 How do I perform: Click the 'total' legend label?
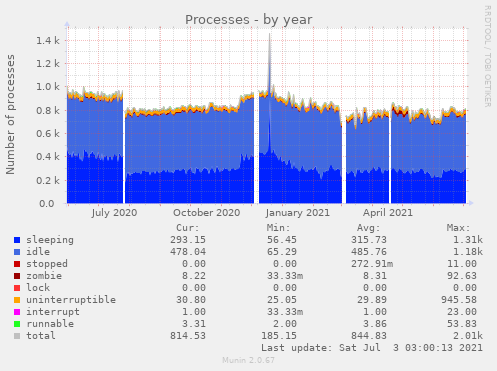pyautogui.click(x=41, y=336)
